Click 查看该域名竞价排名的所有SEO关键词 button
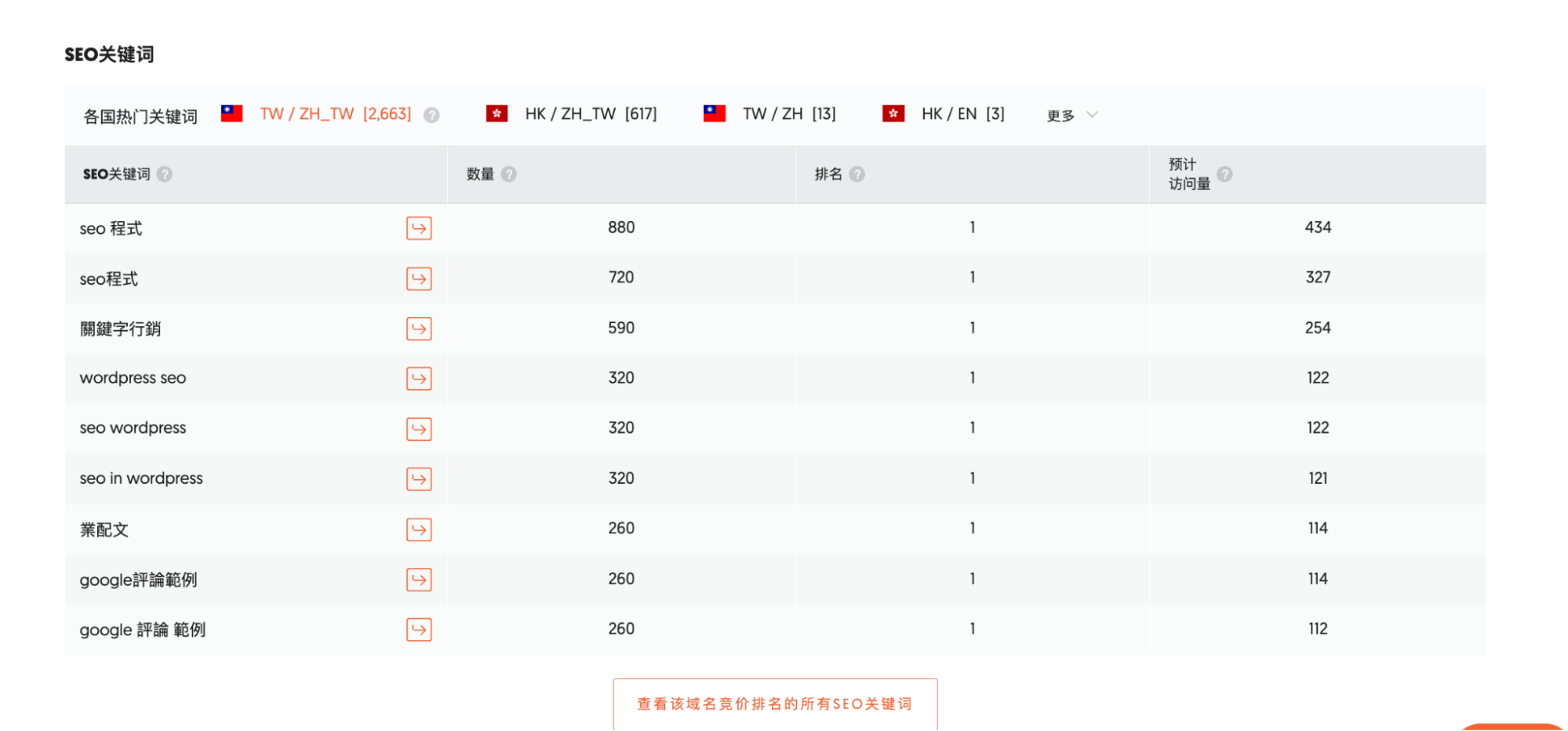Screen dimensions: 1568x731 coord(775,704)
